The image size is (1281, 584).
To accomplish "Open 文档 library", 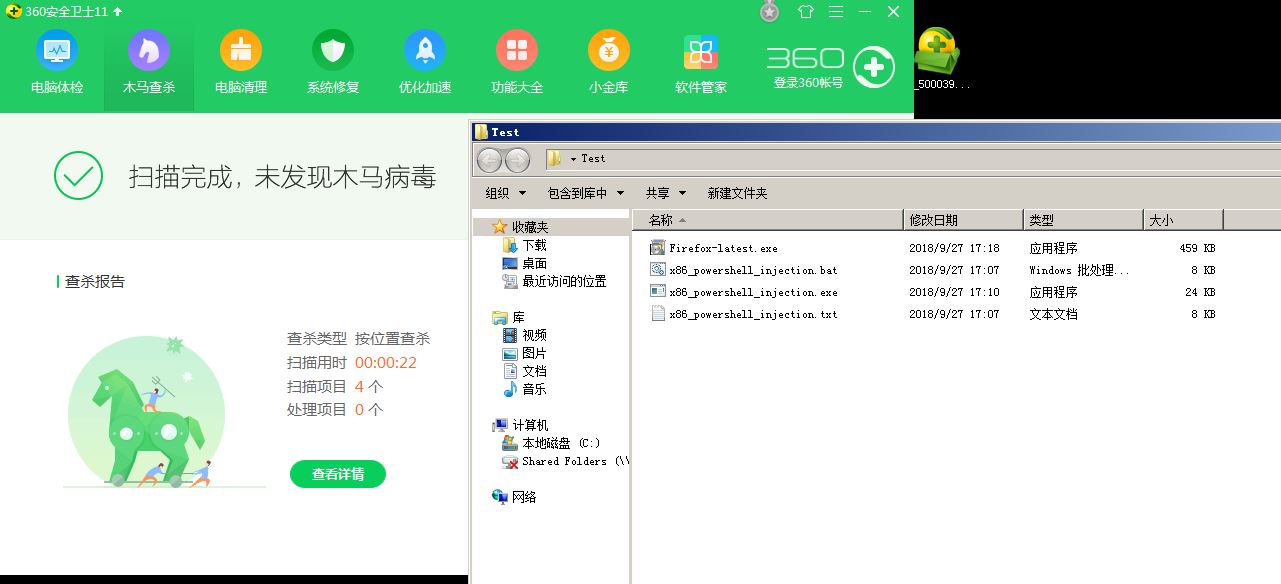I will (534, 371).
